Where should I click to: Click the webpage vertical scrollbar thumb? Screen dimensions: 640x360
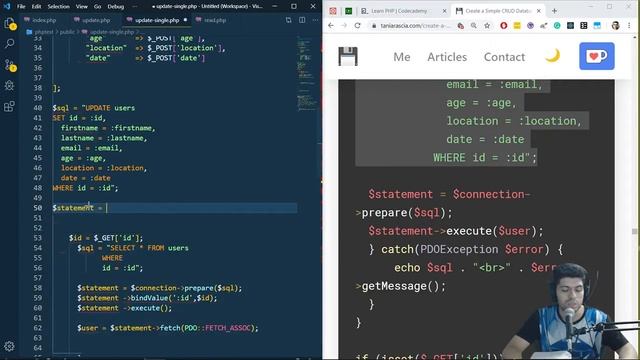634,231
